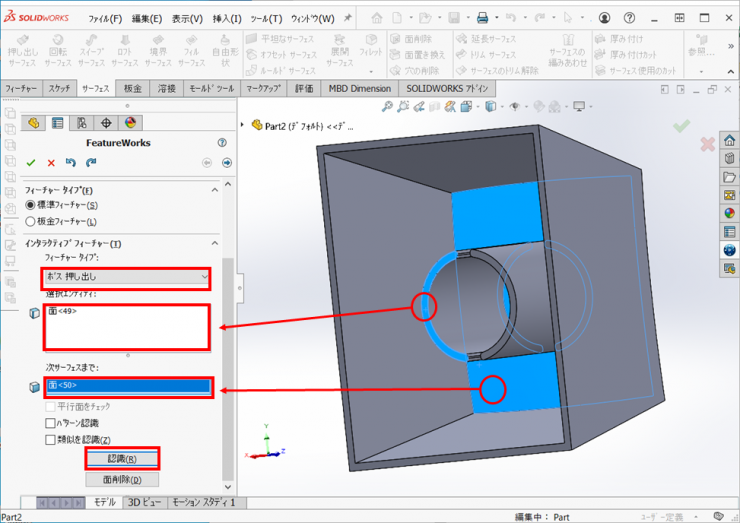Enable the パターン認識 checkbox
The height and width of the screenshot is (523, 740).
coord(51,423)
